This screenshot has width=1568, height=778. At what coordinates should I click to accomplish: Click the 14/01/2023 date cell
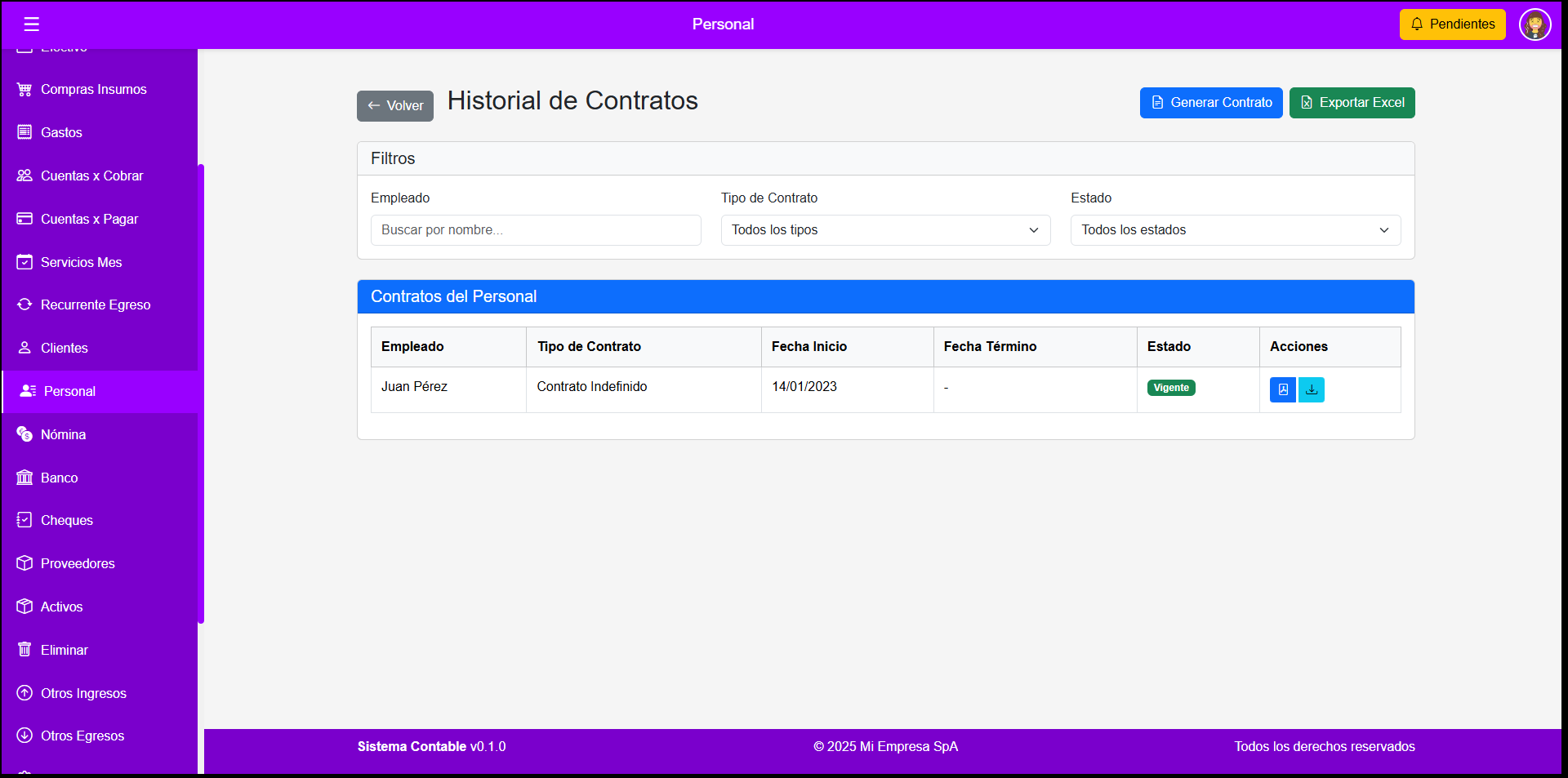click(x=848, y=389)
